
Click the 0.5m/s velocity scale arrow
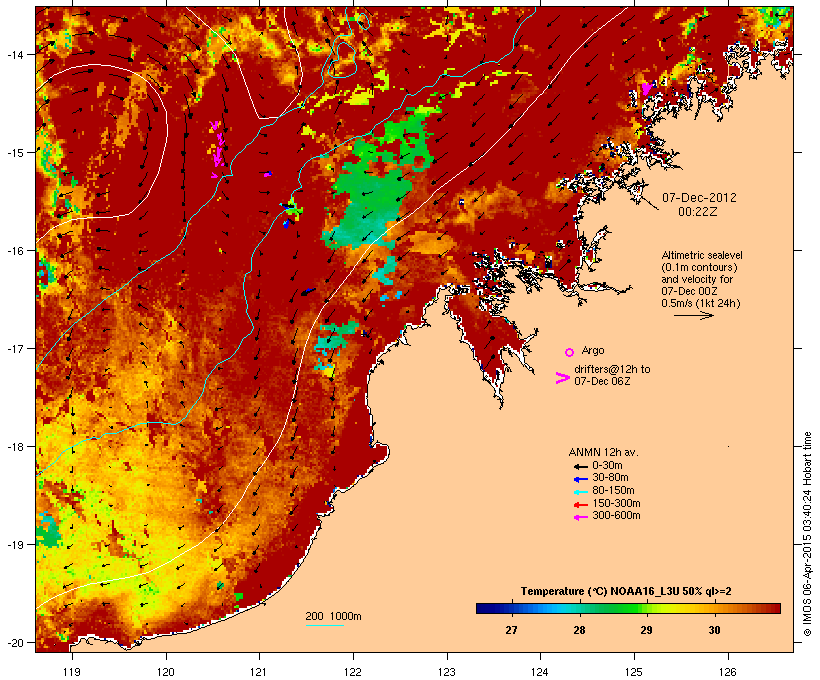pyautogui.click(x=693, y=315)
